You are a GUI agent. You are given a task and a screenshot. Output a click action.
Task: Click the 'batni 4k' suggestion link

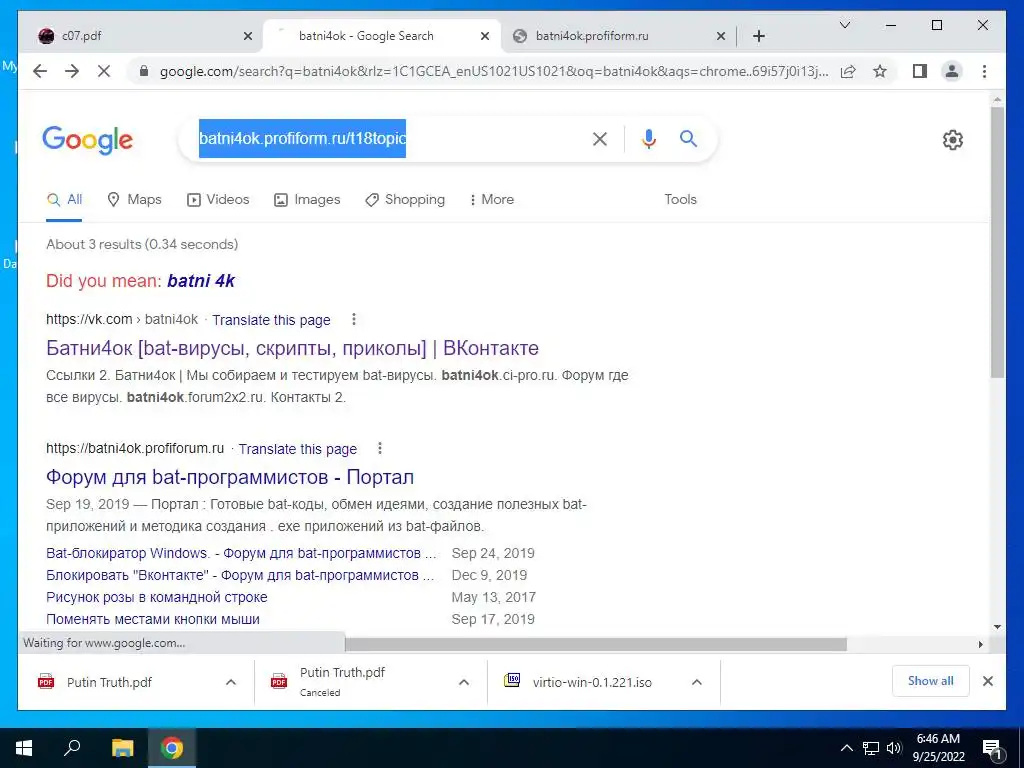coord(200,281)
